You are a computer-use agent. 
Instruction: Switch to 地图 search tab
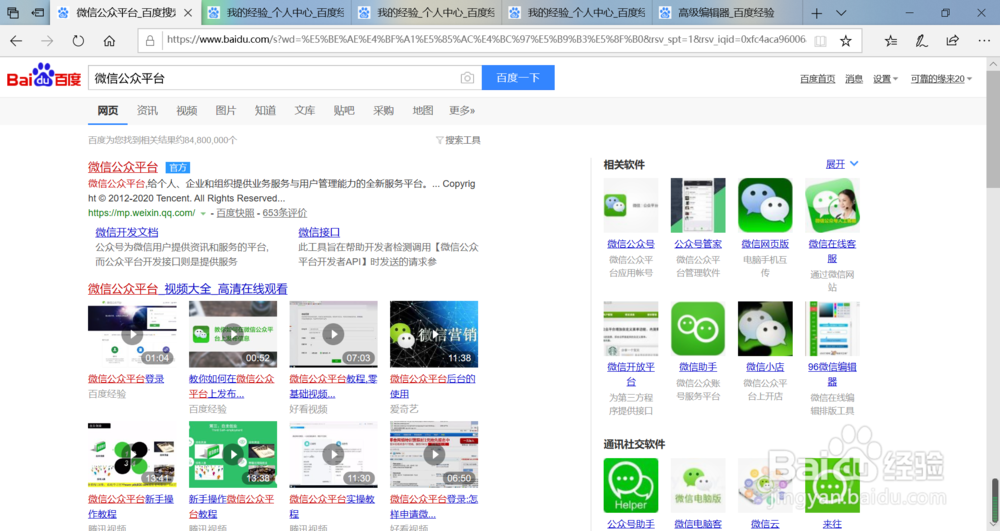point(423,110)
